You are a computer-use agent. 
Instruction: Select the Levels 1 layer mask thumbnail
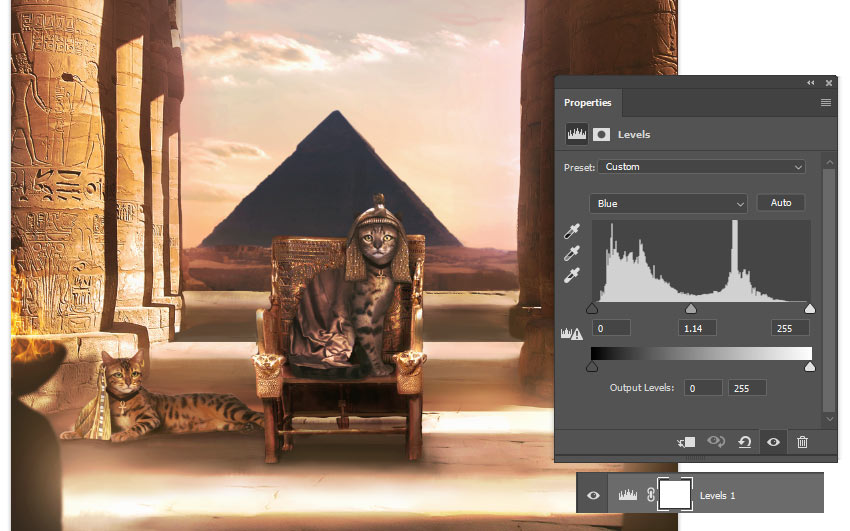pyautogui.click(x=674, y=494)
